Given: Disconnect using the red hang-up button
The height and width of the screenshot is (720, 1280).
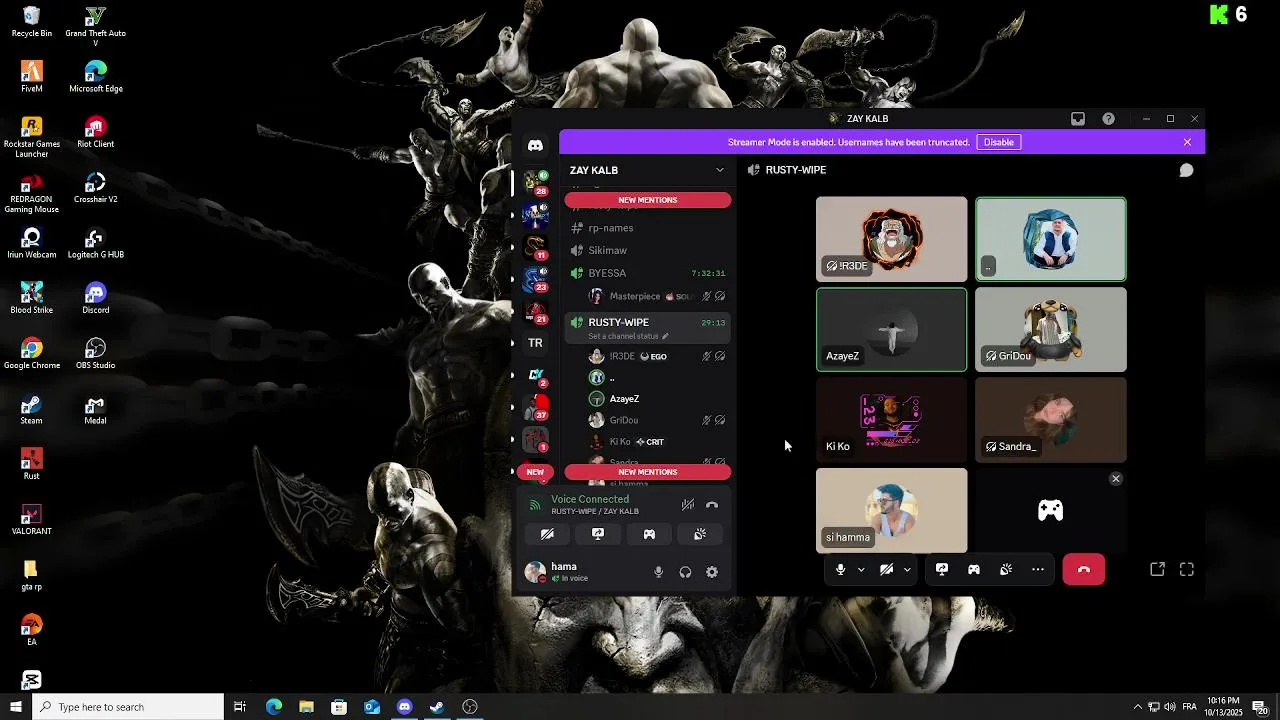Looking at the screenshot, I should point(1084,569).
